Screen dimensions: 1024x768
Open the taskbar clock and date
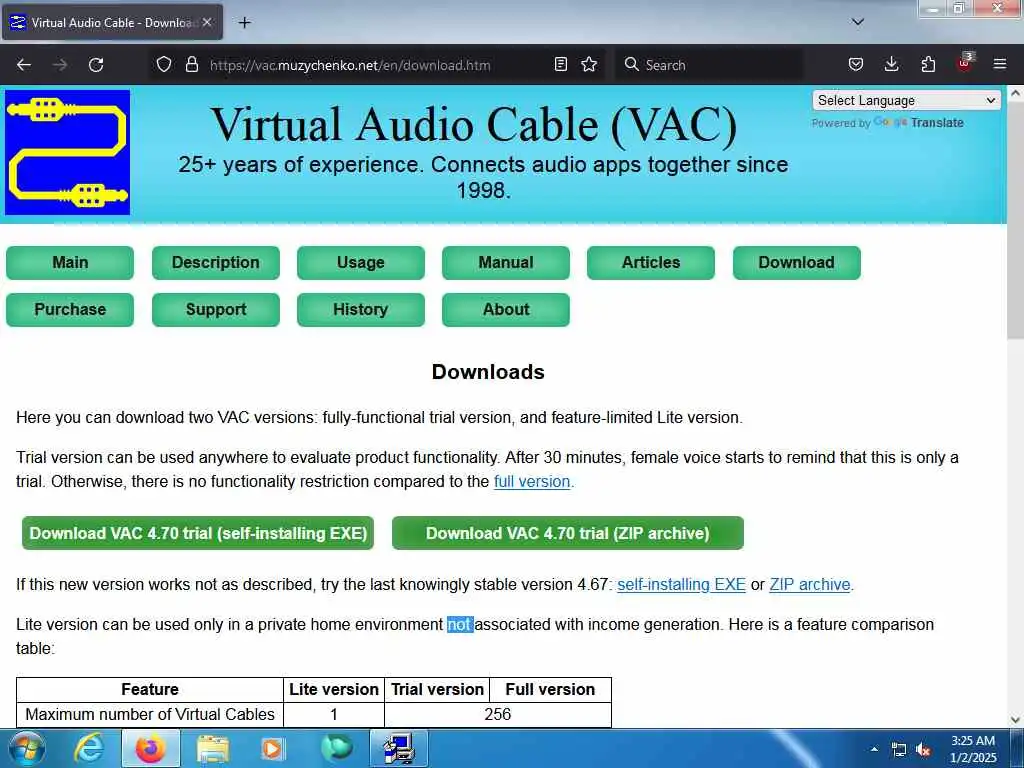click(973, 749)
